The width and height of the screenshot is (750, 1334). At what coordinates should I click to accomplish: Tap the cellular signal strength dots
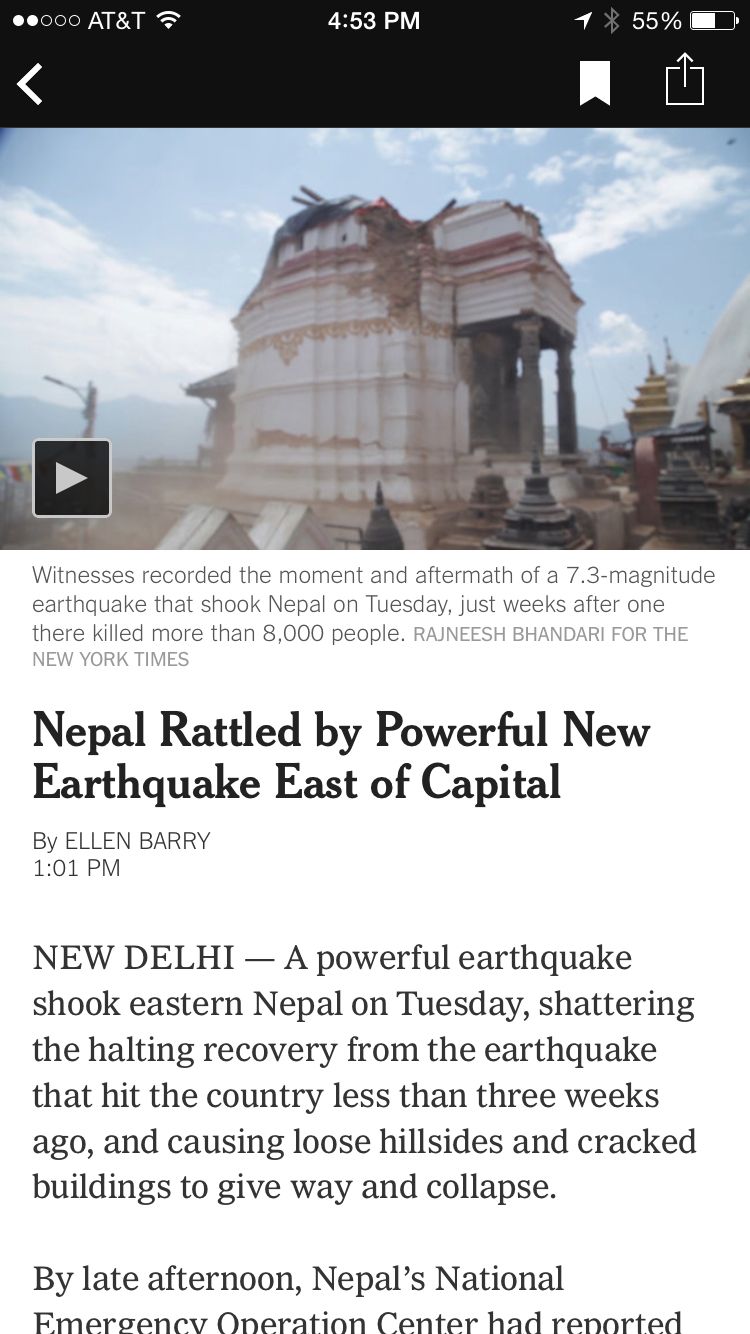46,20
